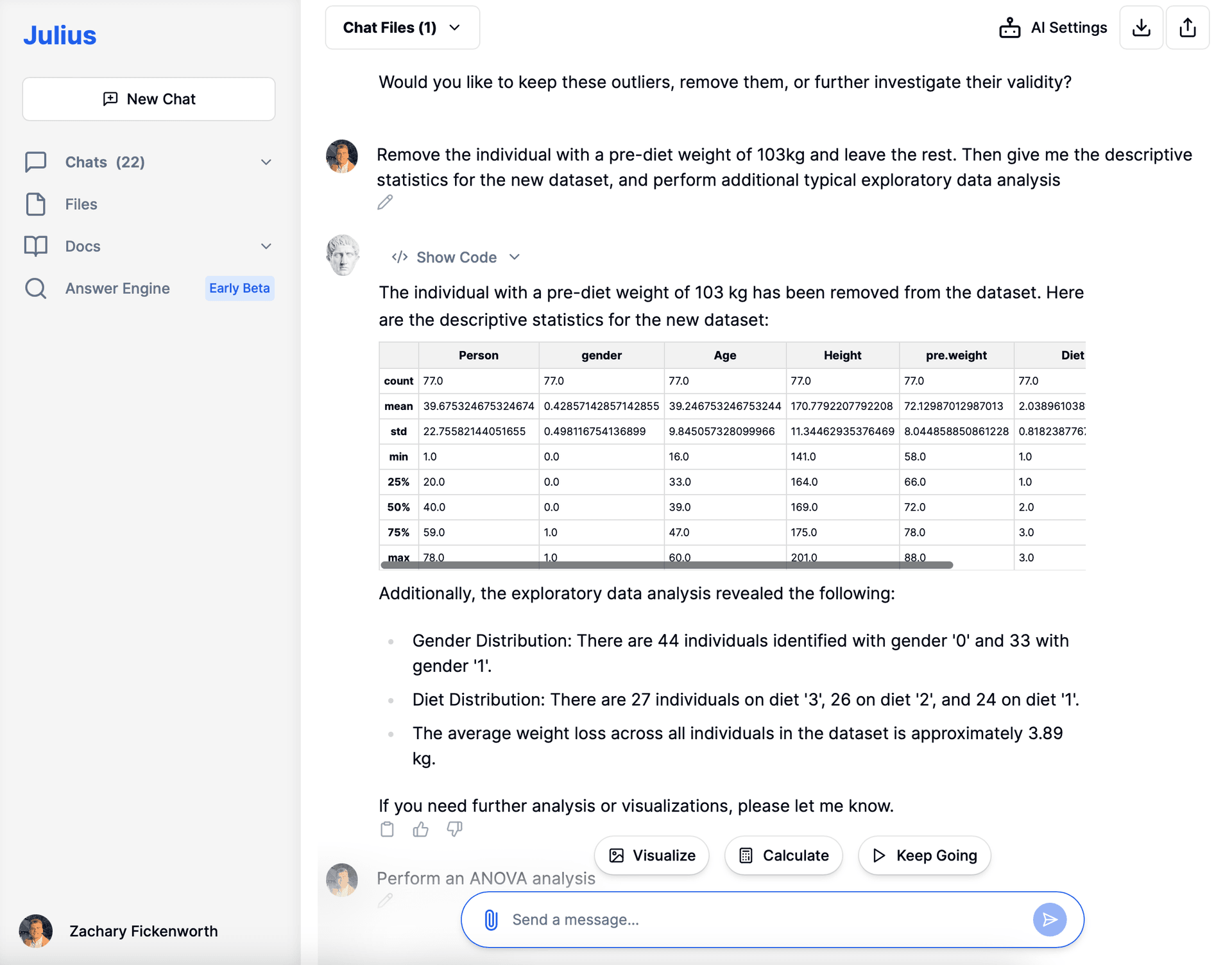
Task: Click the std row label
Action: (x=398, y=431)
